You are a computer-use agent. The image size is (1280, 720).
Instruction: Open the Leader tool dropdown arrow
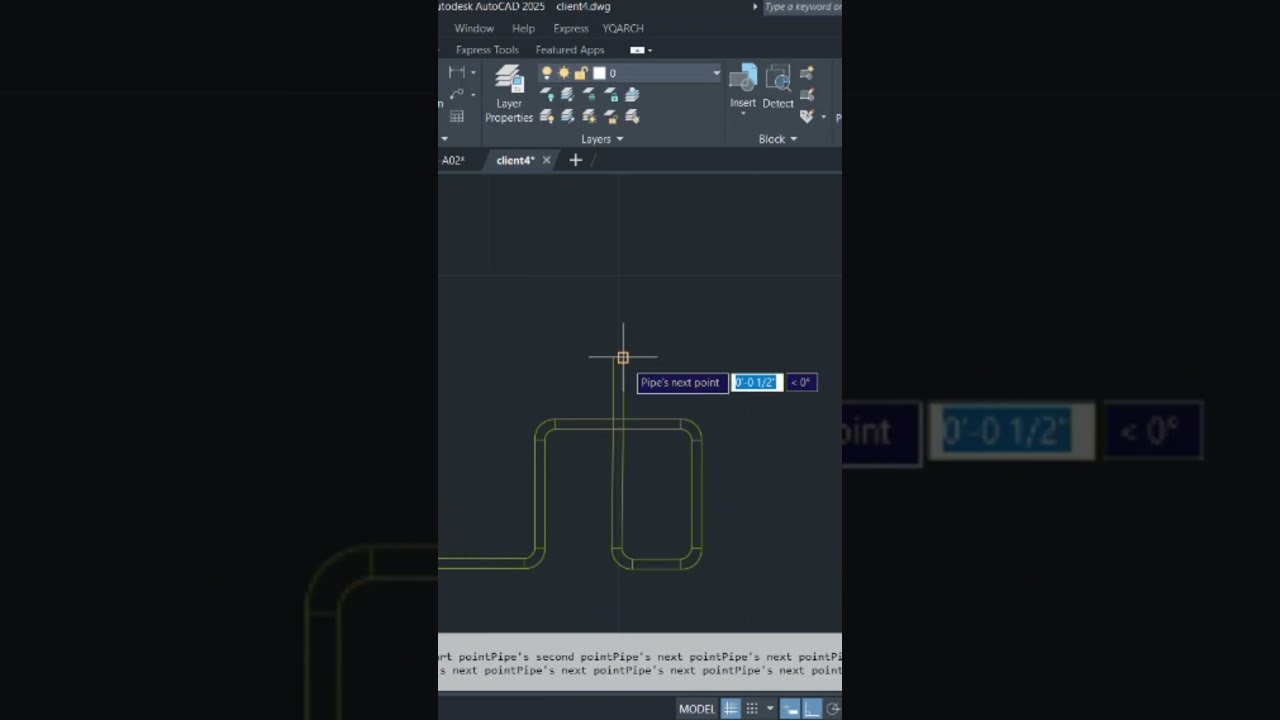coord(473,94)
